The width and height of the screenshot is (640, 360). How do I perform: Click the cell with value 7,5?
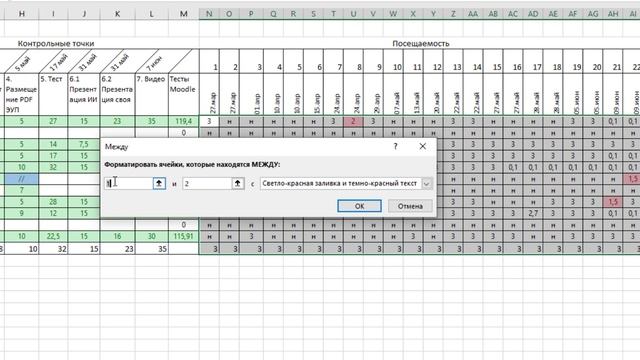84,144
